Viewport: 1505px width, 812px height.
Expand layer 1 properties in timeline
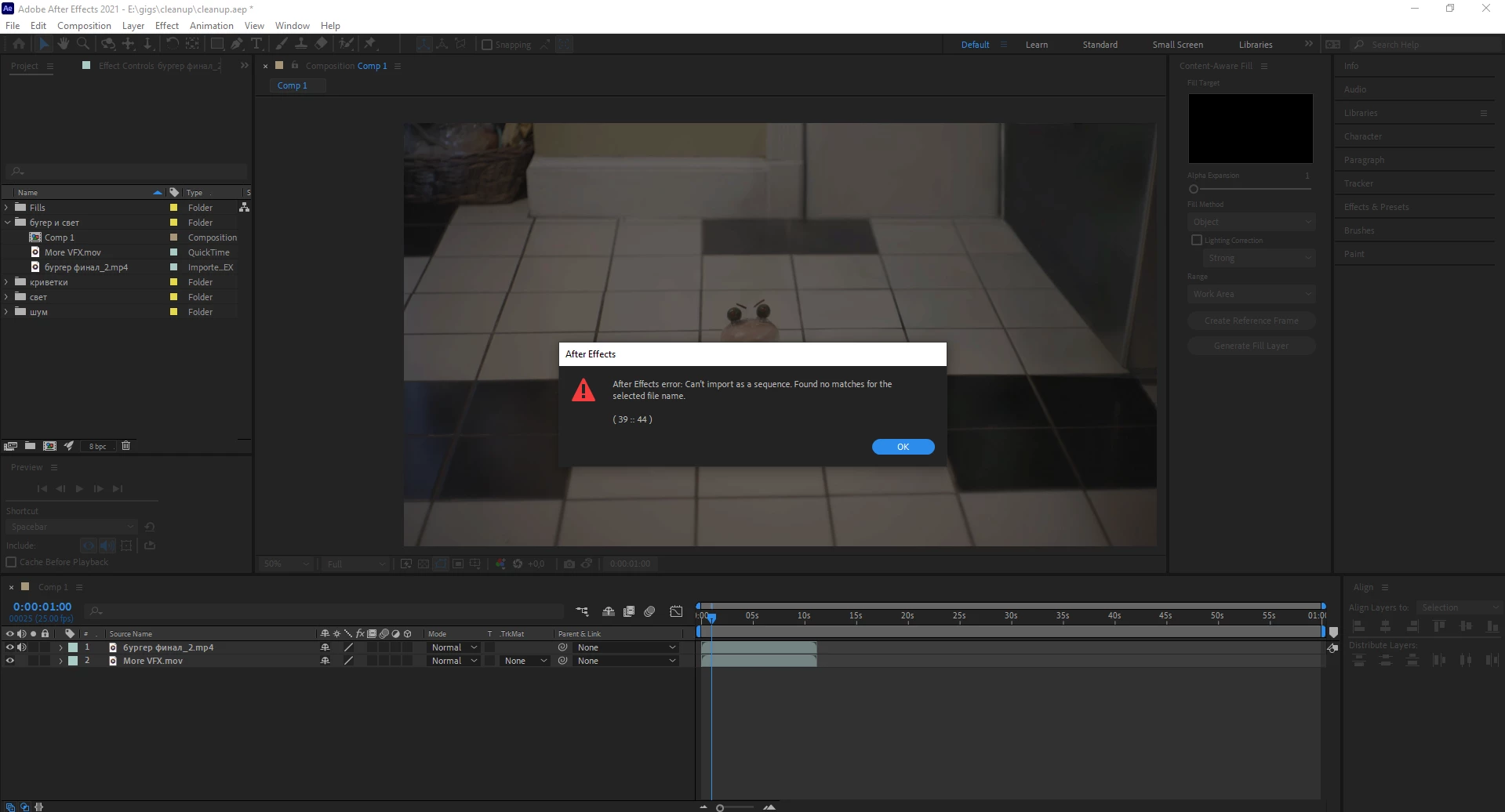tap(60, 647)
